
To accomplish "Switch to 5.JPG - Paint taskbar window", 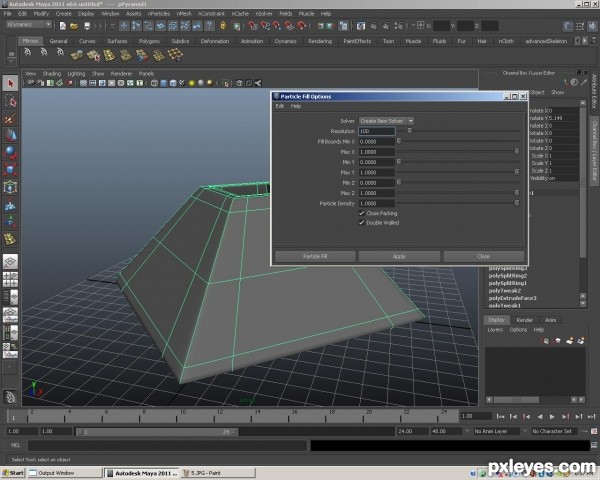I will pos(218,473).
